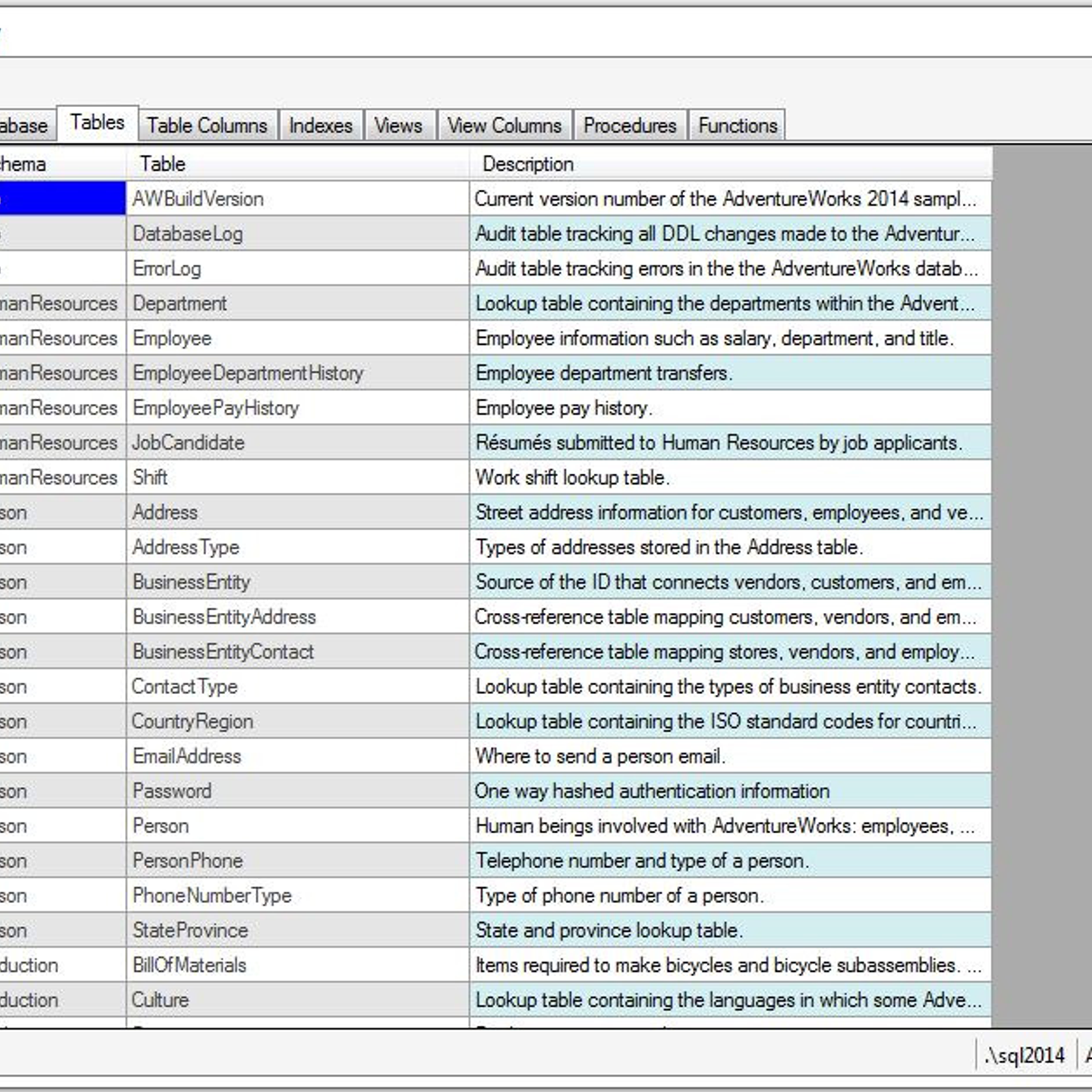Select the JobCandidate table cell

click(298, 442)
